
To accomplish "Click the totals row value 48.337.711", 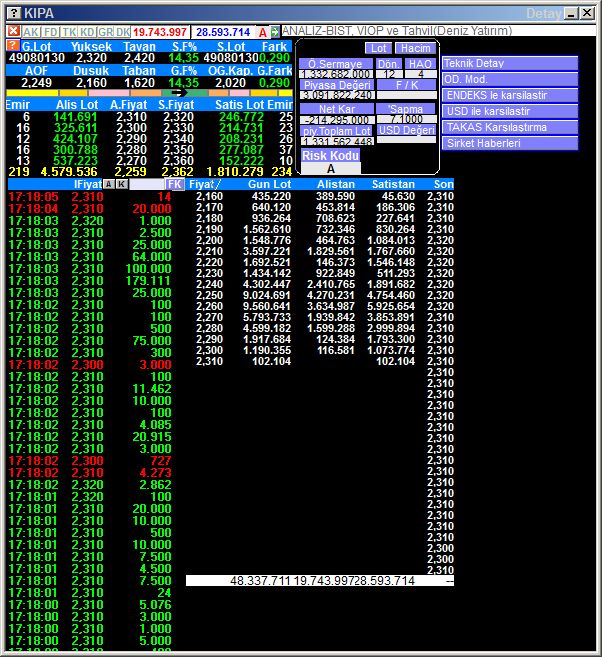I will click(x=260, y=581).
